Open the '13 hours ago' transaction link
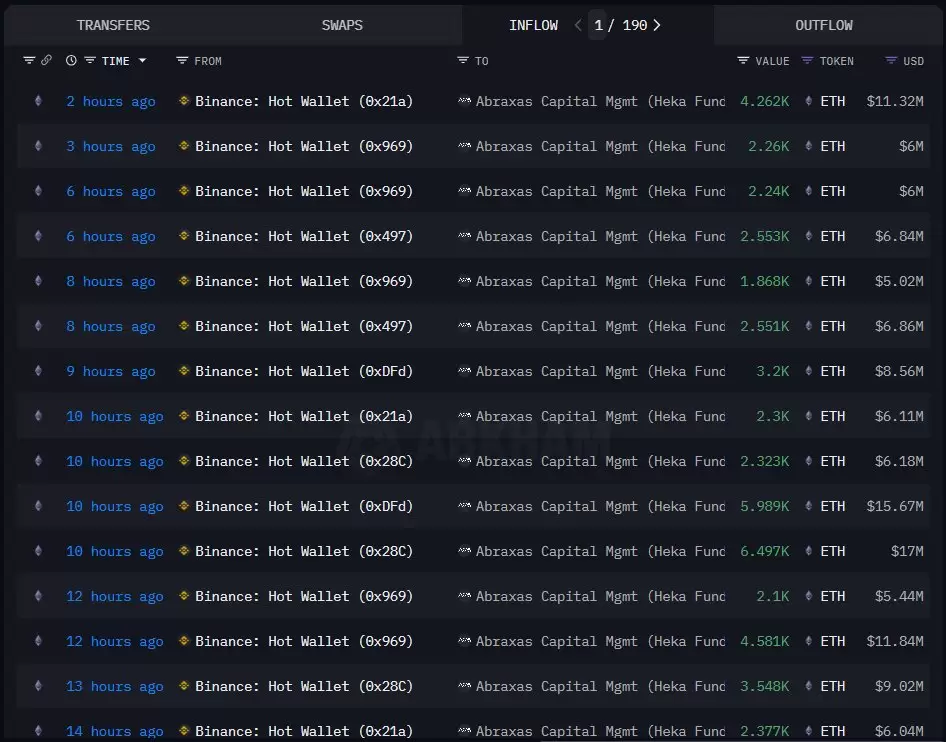The height and width of the screenshot is (742, 946). point(115,687)
